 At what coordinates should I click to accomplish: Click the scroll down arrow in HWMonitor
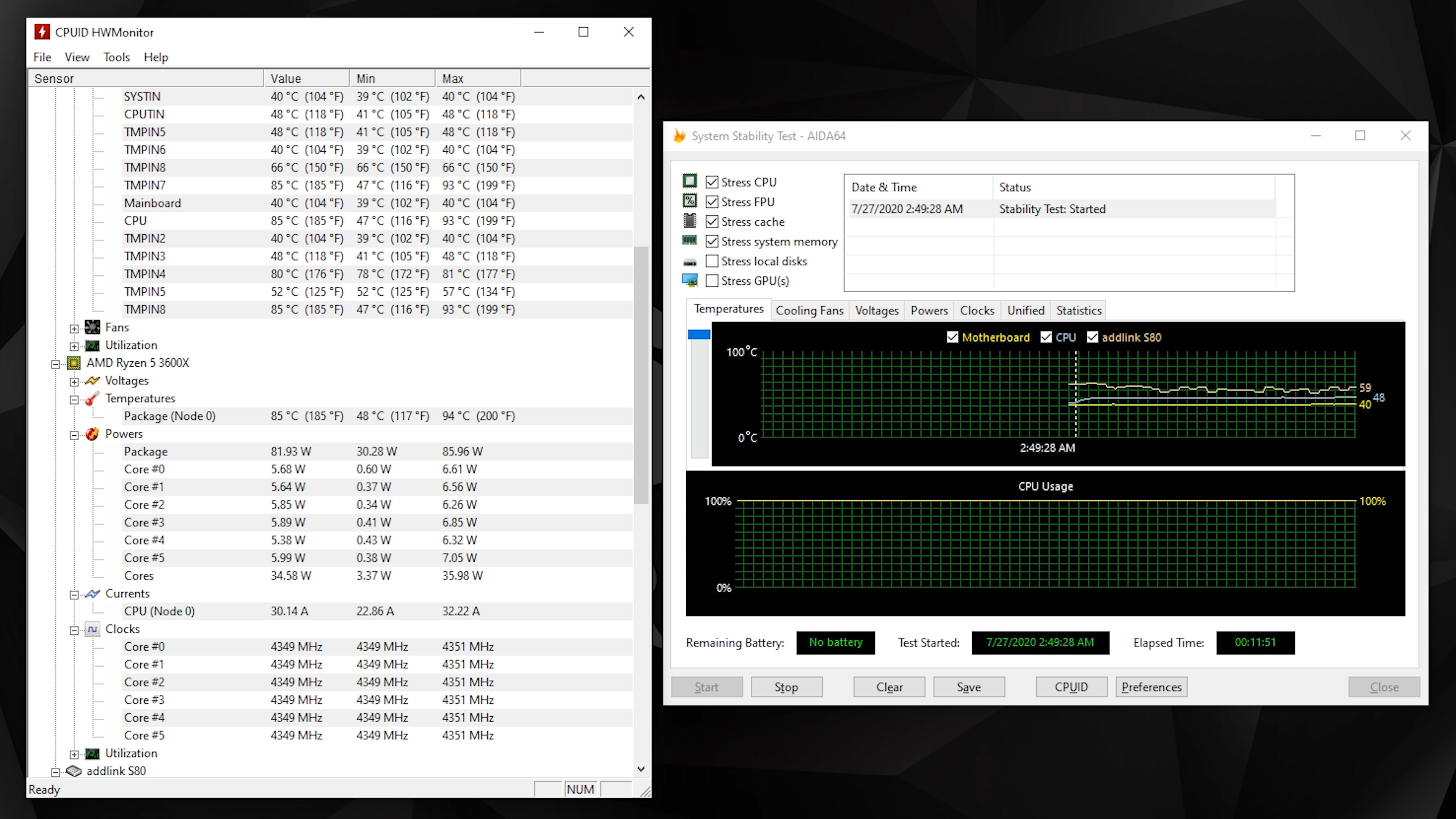tap(641, 769)
